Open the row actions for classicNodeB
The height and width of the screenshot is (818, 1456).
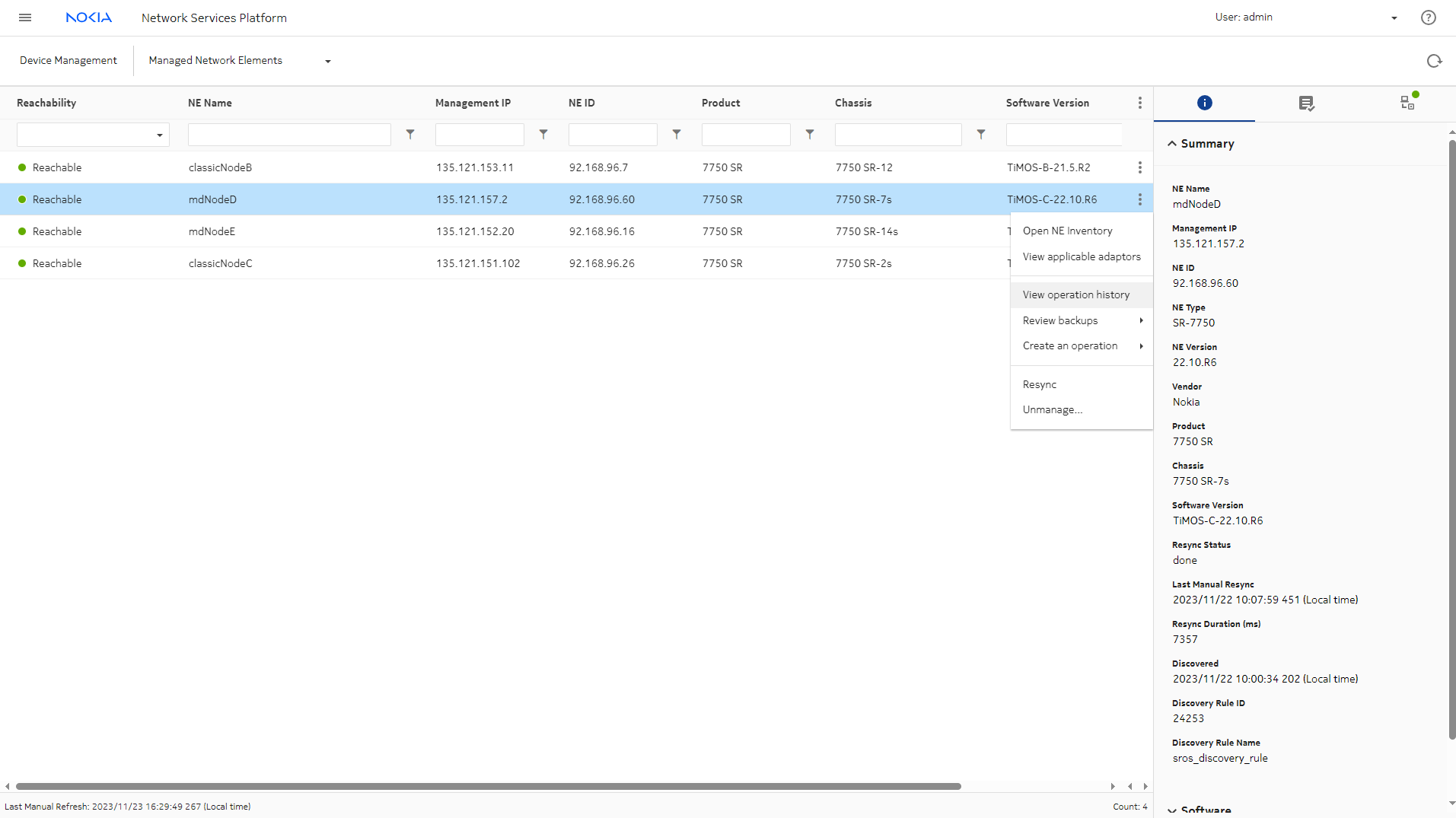1139,167
